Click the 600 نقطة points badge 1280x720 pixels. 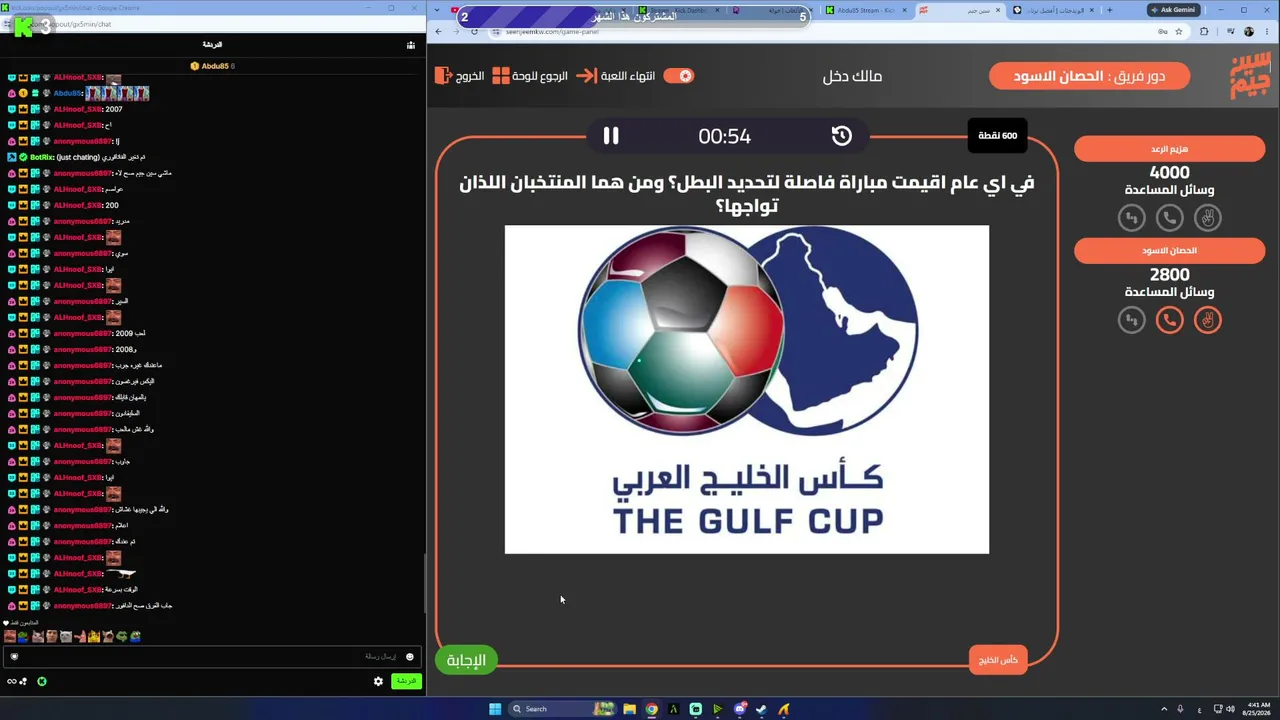(997, 136)
